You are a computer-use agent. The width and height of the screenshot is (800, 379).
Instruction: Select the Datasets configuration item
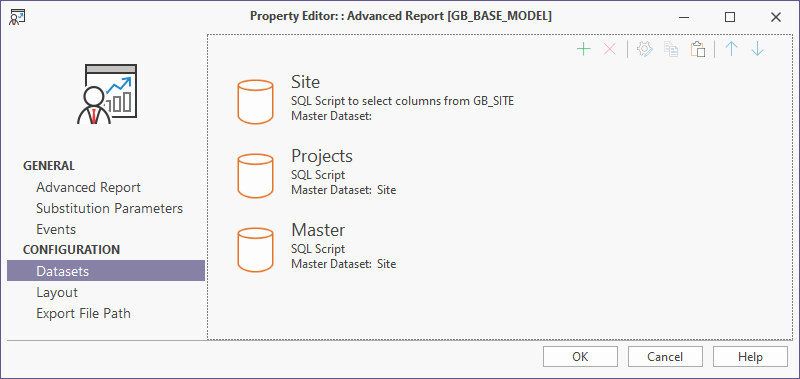coord(106,271)
